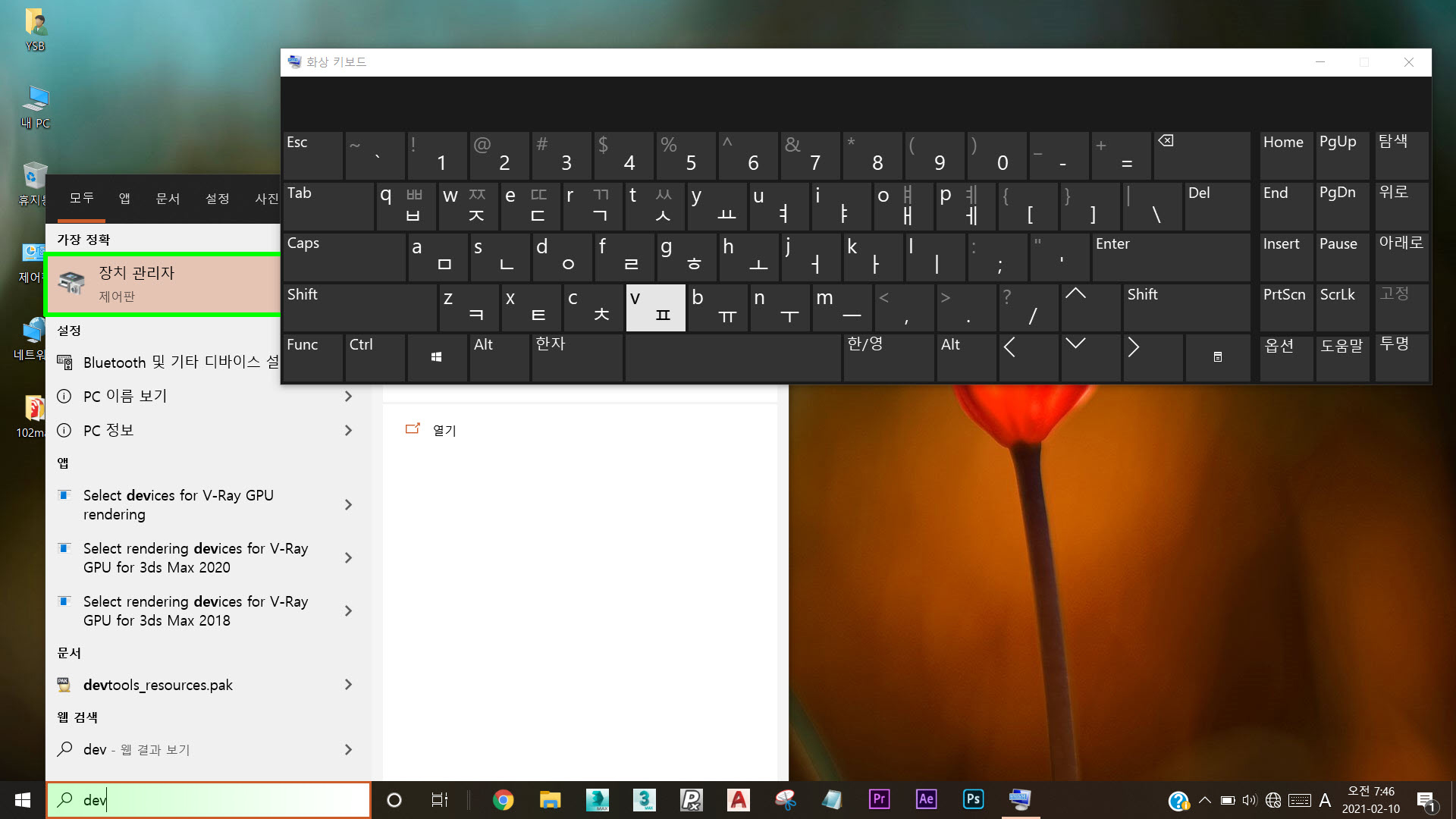This screenshot has width=1456, height=819.
Task: Click AutoCAD icon in taskbar
Action: point(738,799)
